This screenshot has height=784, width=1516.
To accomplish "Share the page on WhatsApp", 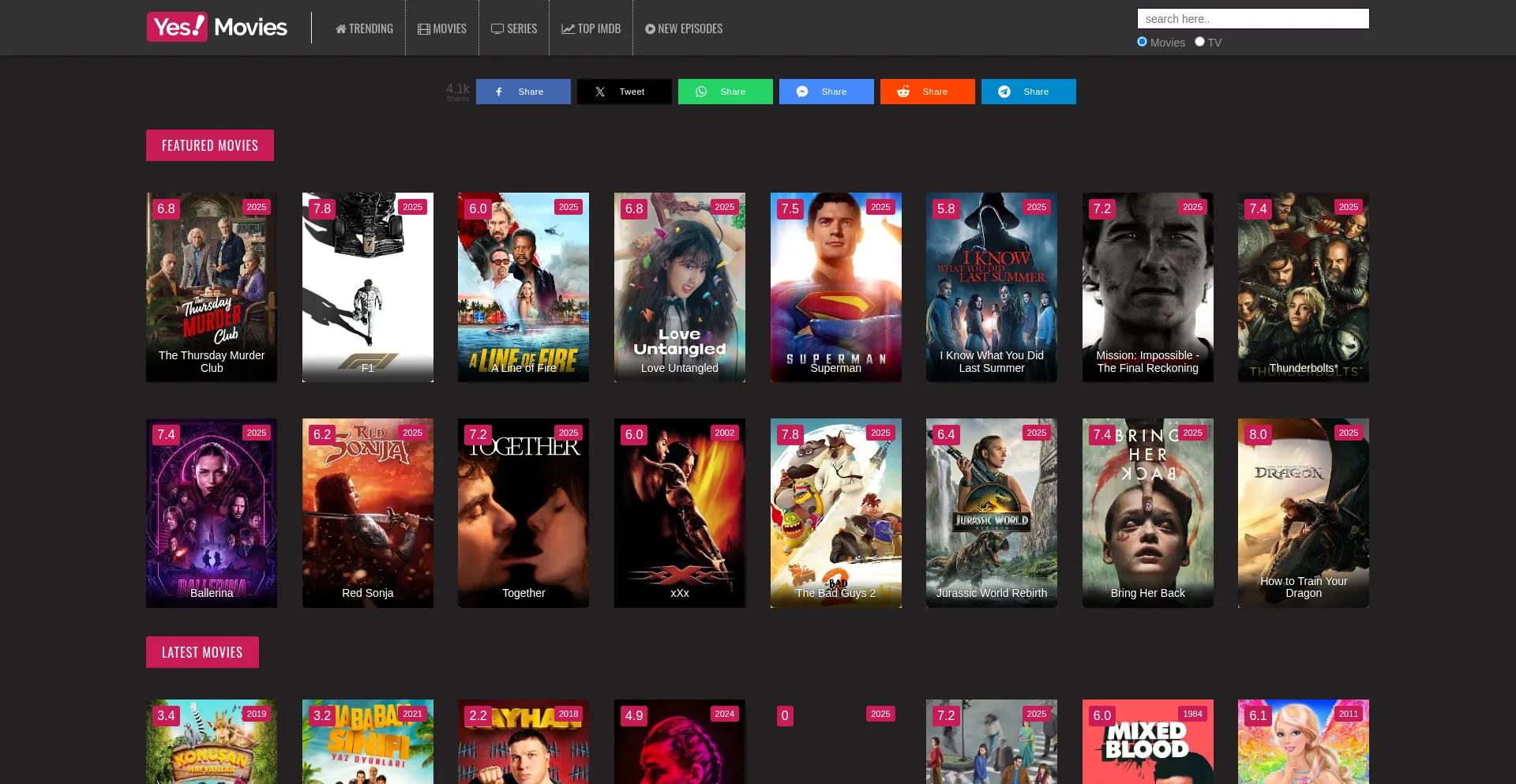I will click(726, 92).
